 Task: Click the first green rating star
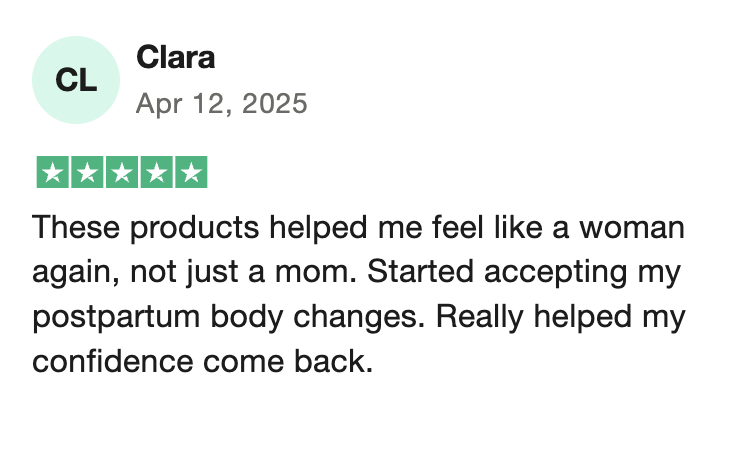53,172
